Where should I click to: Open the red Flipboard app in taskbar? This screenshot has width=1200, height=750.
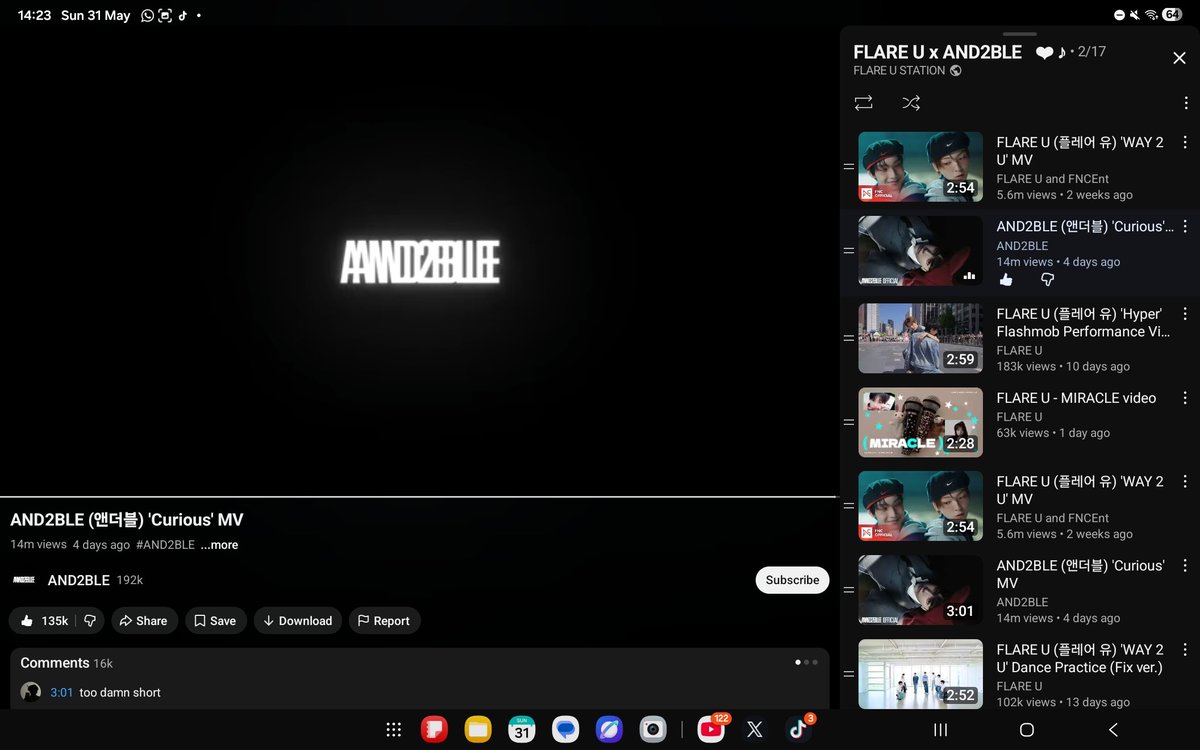[x=434, y=730]
